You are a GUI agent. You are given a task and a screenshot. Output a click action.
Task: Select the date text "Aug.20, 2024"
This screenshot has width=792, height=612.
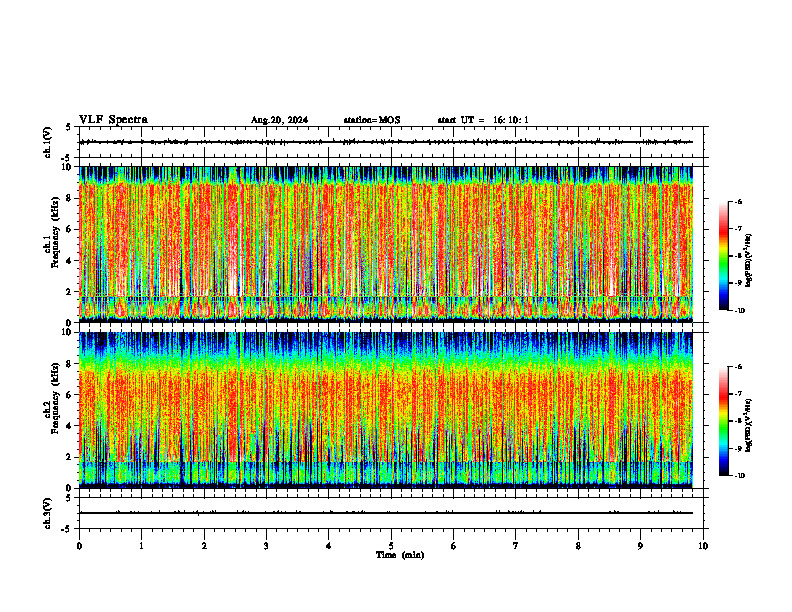tap(279, 120)
